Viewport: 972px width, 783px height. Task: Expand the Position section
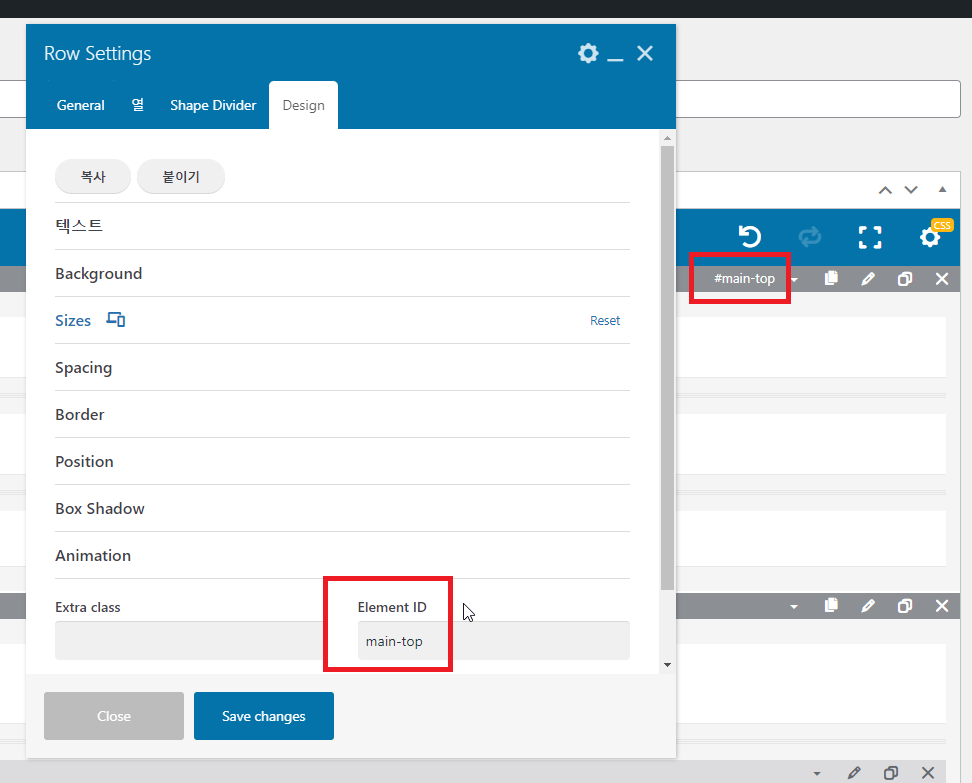point(342,461)
